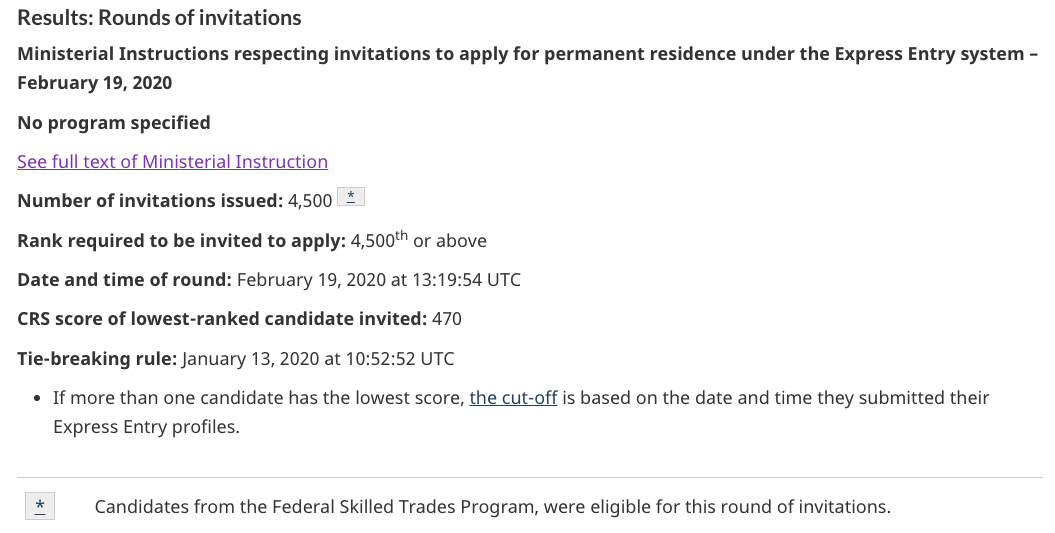
Task: Click the Ministerial Instructions February 19, 2020 title
Action: 528,68
